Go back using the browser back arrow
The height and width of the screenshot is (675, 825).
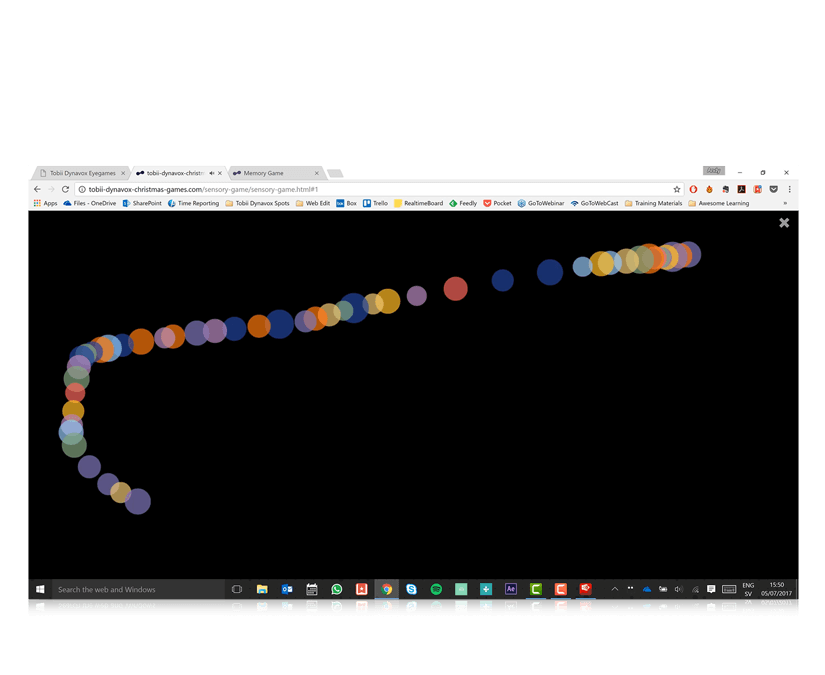tap(38, 189)
